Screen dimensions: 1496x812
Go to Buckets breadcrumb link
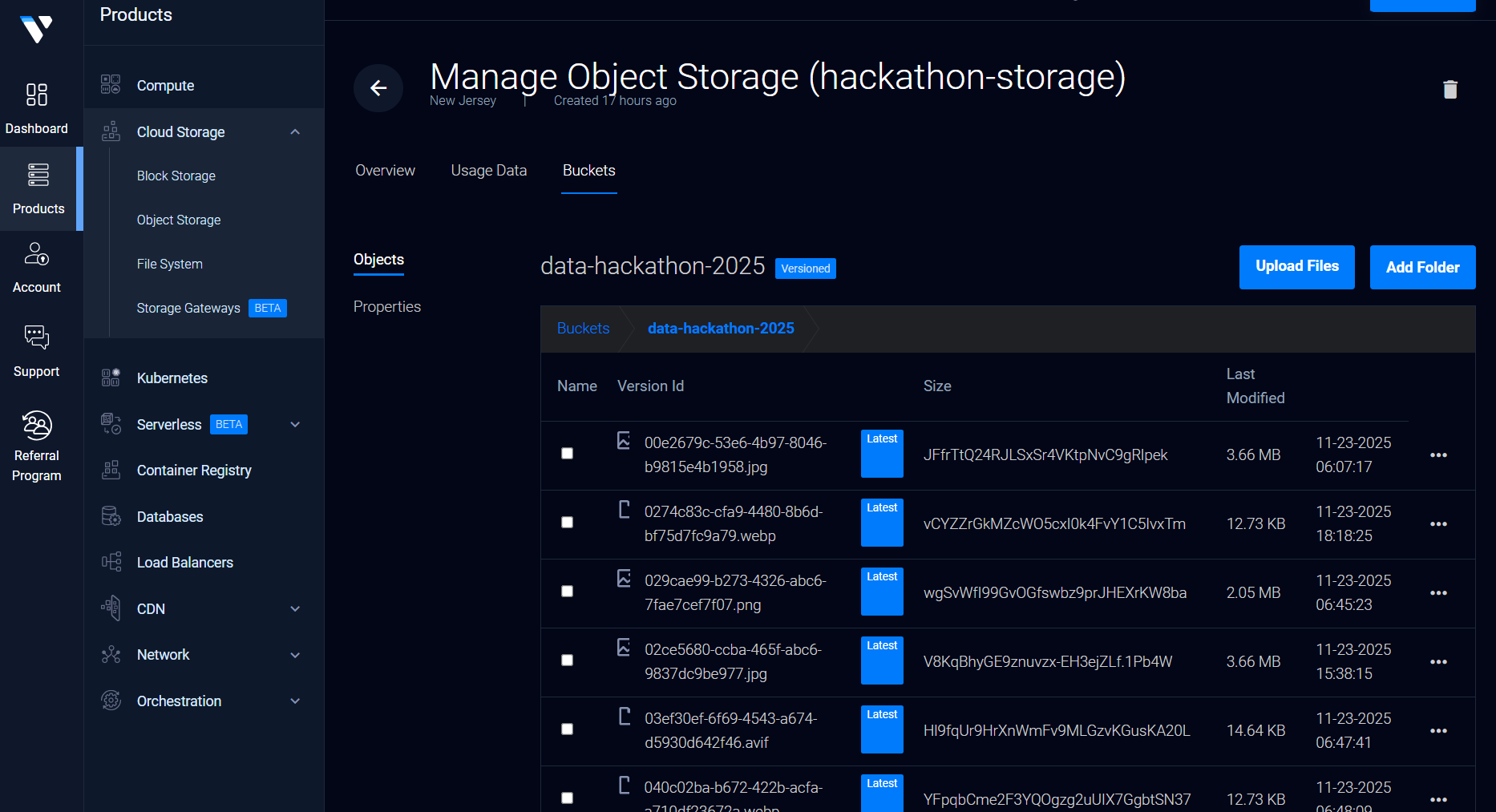583,329
